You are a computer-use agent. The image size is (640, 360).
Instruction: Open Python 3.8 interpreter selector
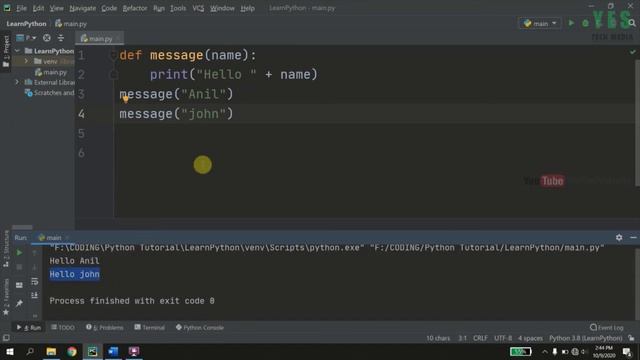[x=585, y=338]
